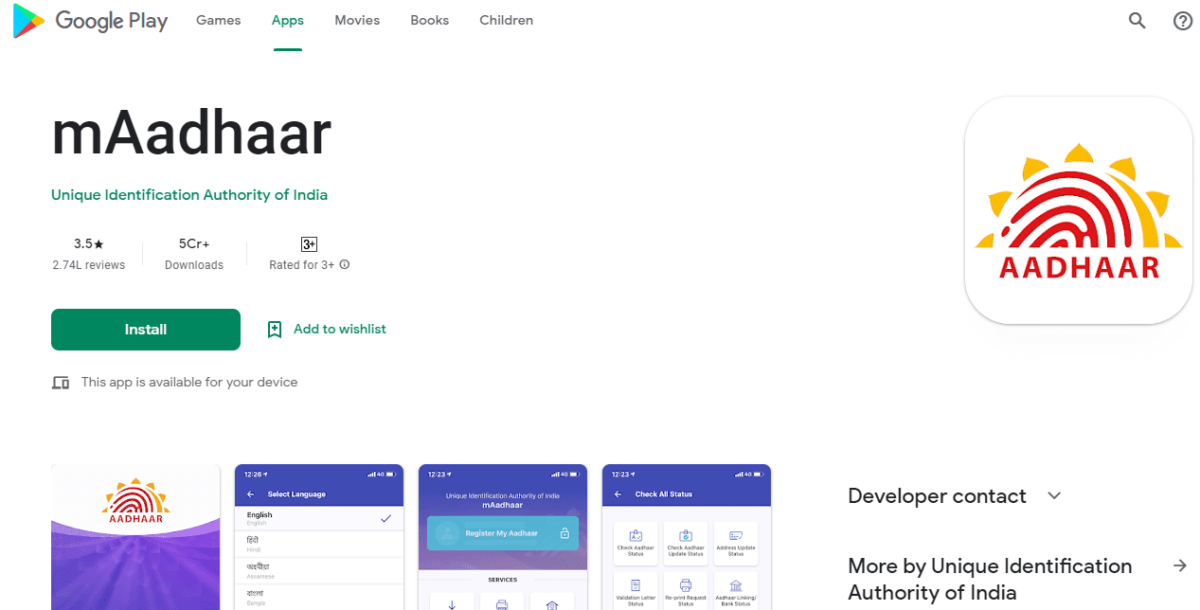1200x610 pixels.
Task: Open the Books tab
Action: (429, 21)
